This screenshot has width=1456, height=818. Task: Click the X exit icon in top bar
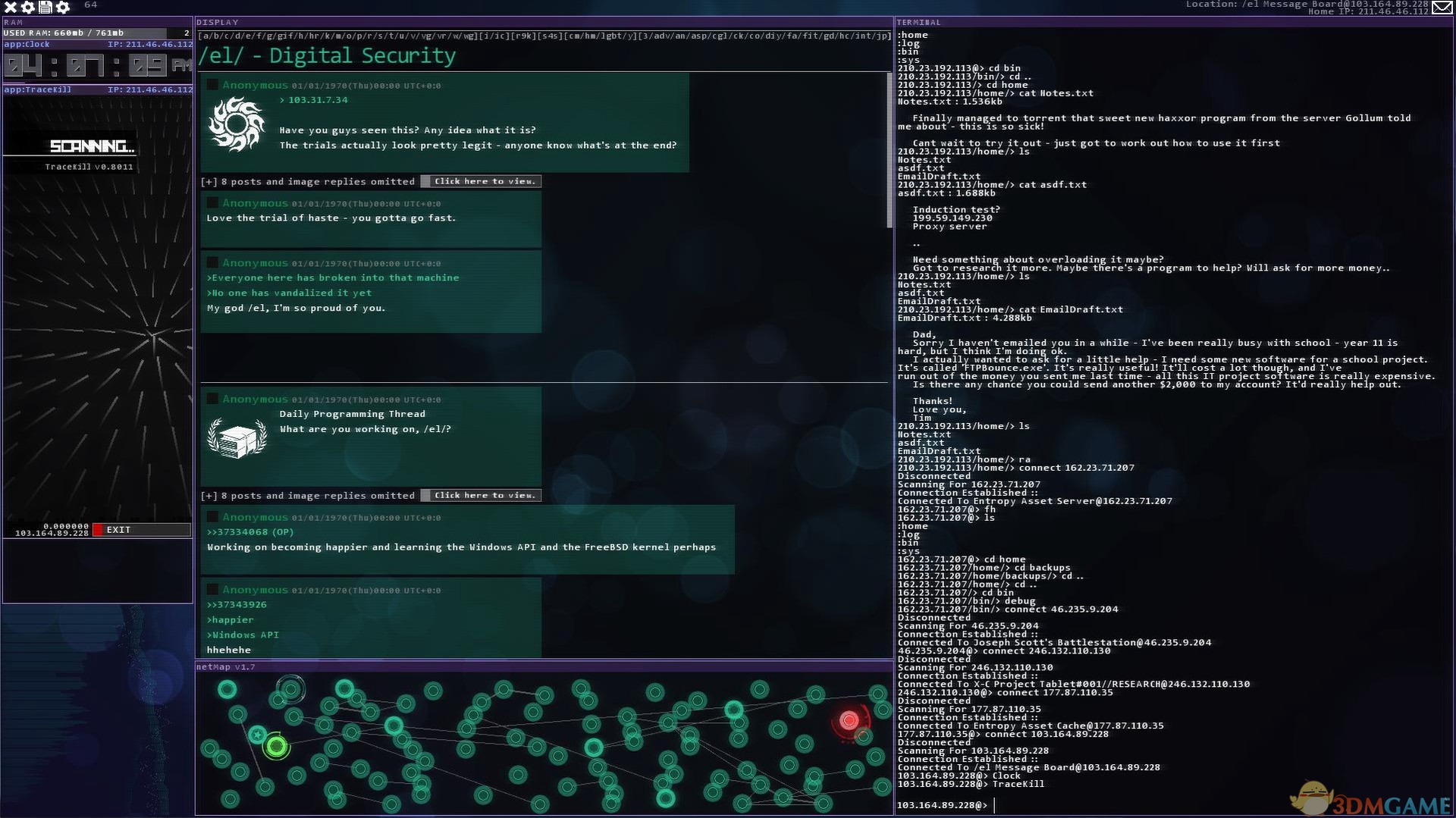(x=11, y=7)
